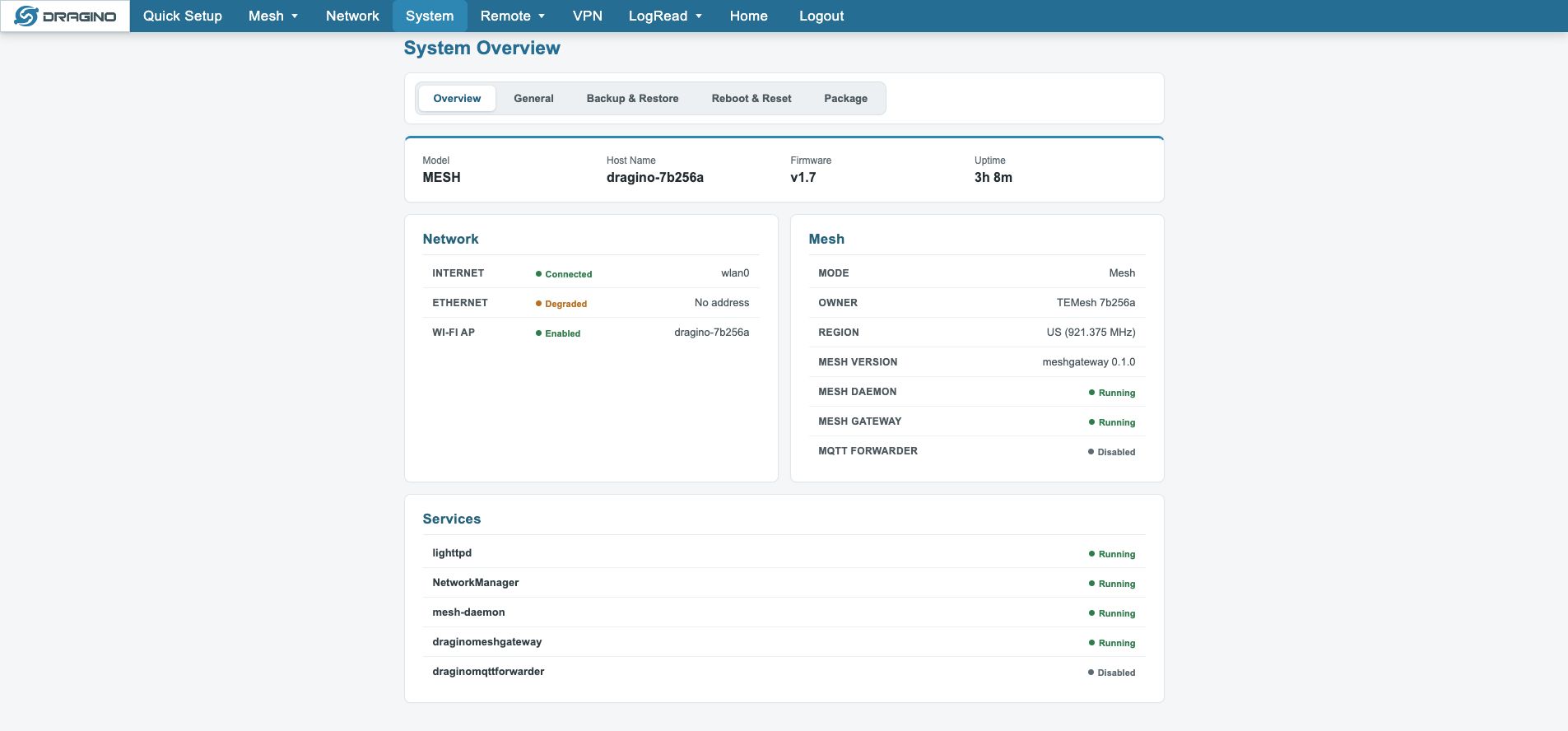
Task: Open the Quick Setup page
Action: coord(183,16)
